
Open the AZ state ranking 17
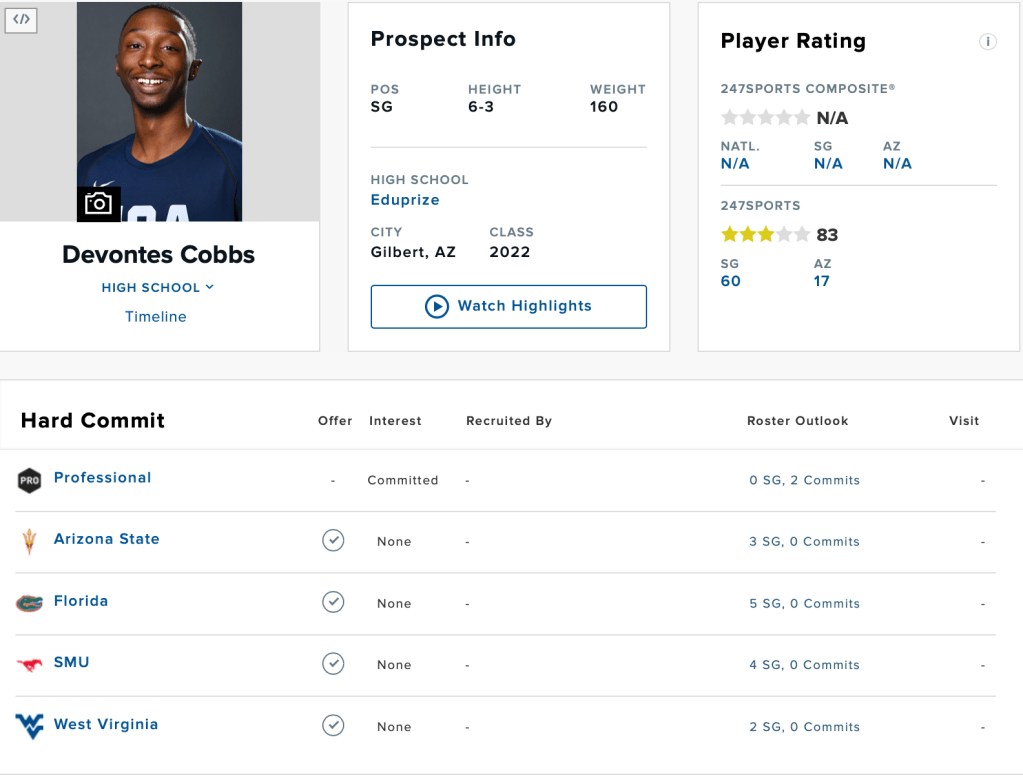tap(822, 281)
